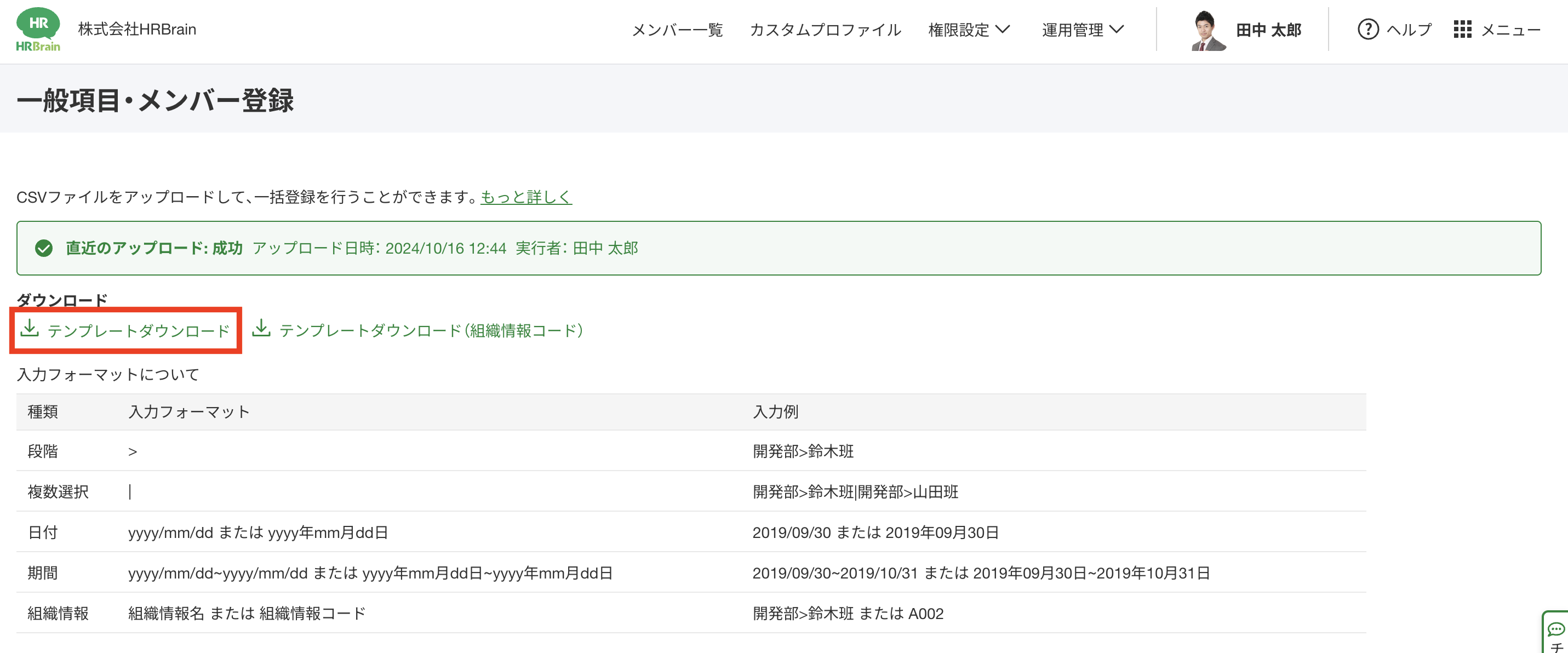
Task: Click the Help question mark icon
Action: pos(1367,29)
